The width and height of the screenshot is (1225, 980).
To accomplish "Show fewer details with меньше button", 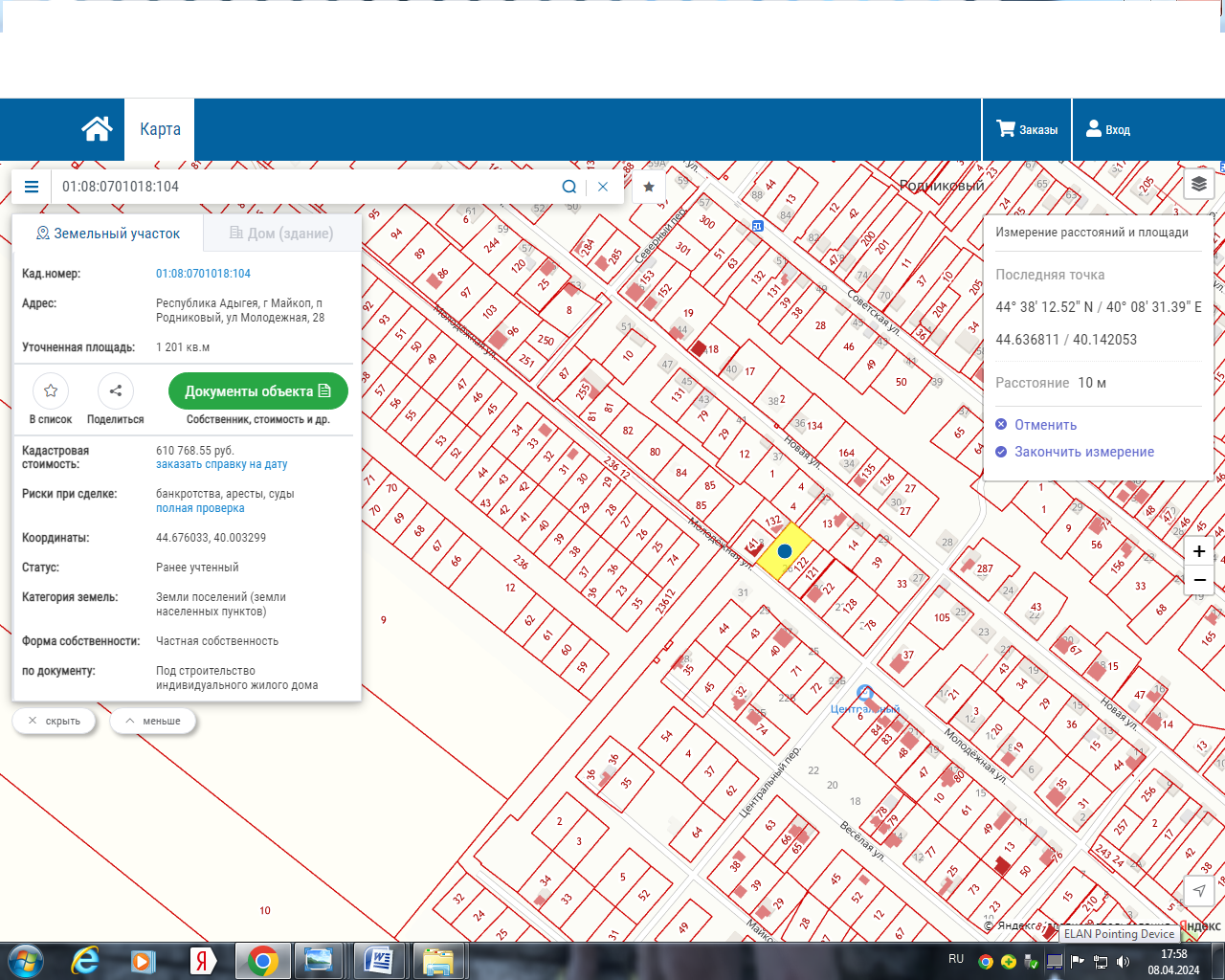I will pyautogui.click(x=153, y=721).
